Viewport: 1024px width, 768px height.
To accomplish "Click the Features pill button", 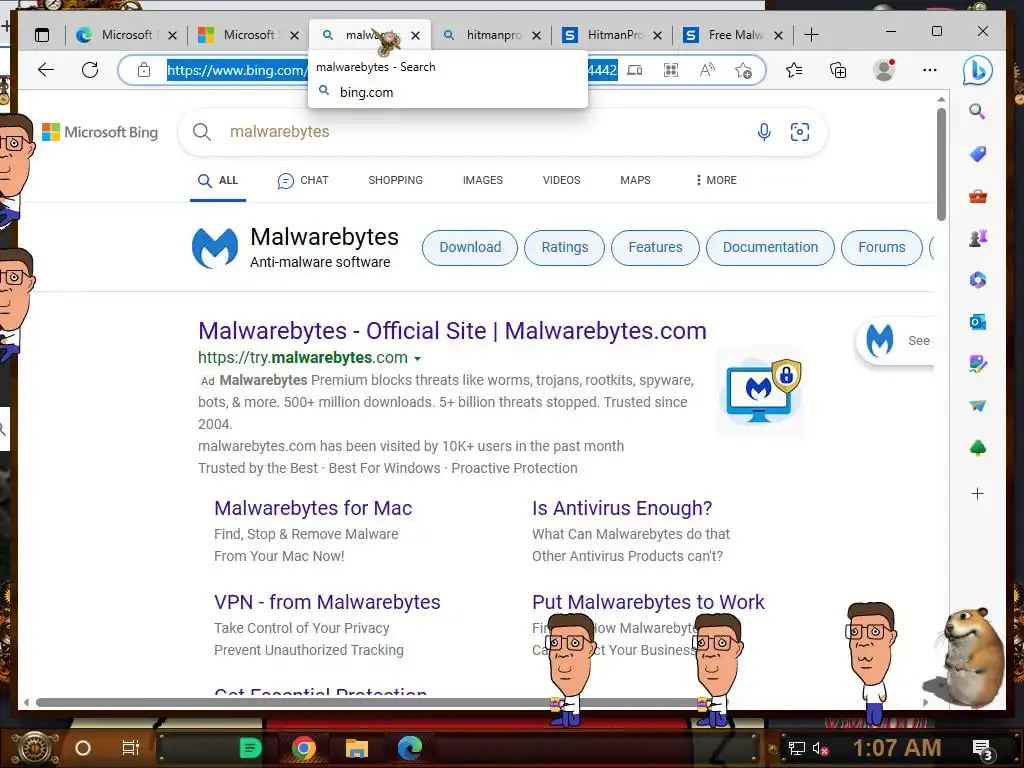I will (x=655, y=248).
